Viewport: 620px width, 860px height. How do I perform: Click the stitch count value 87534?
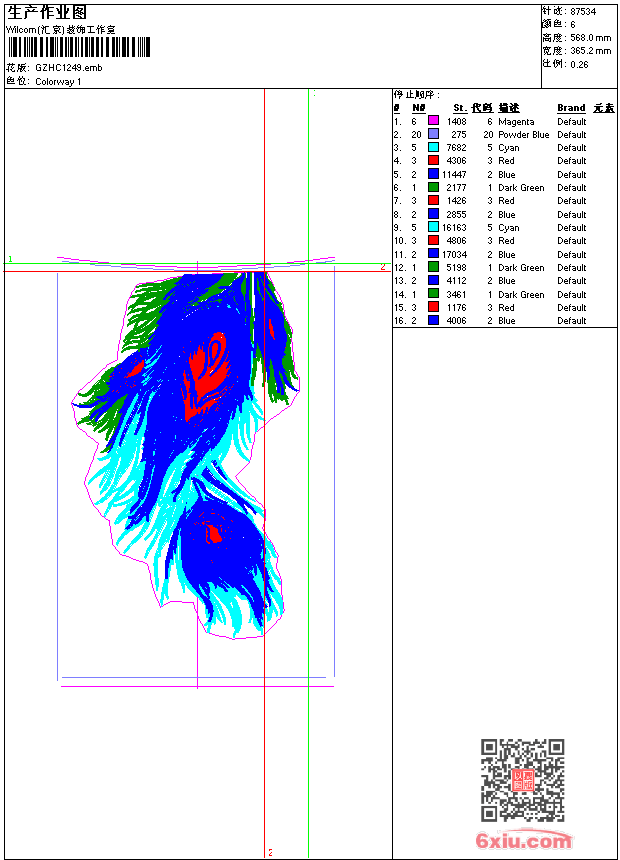coord(583,12)
